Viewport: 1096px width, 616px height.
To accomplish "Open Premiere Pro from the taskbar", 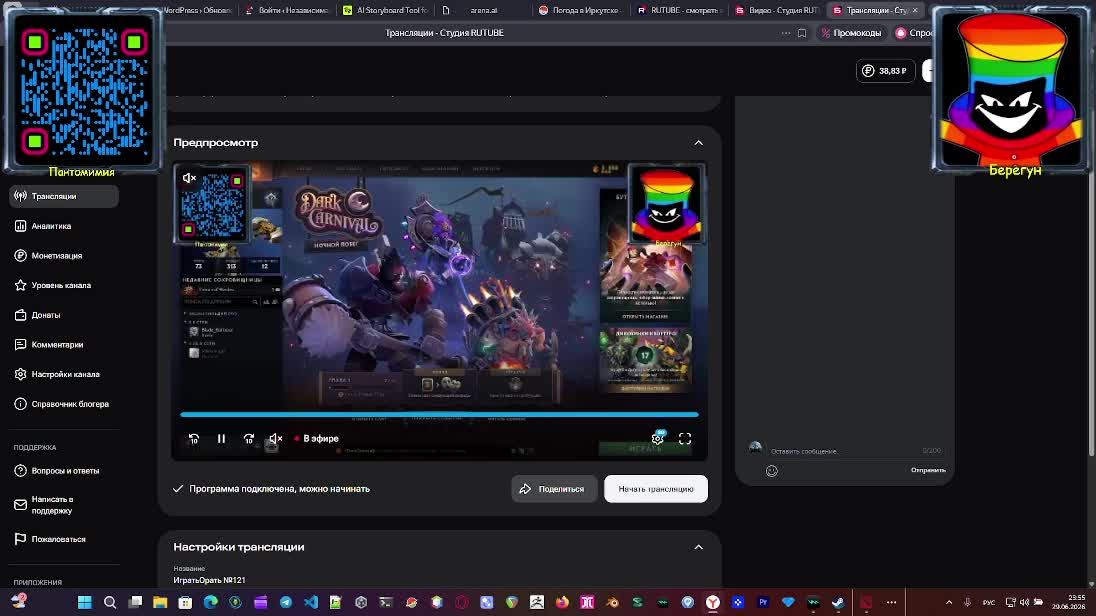I will (763, 602).
